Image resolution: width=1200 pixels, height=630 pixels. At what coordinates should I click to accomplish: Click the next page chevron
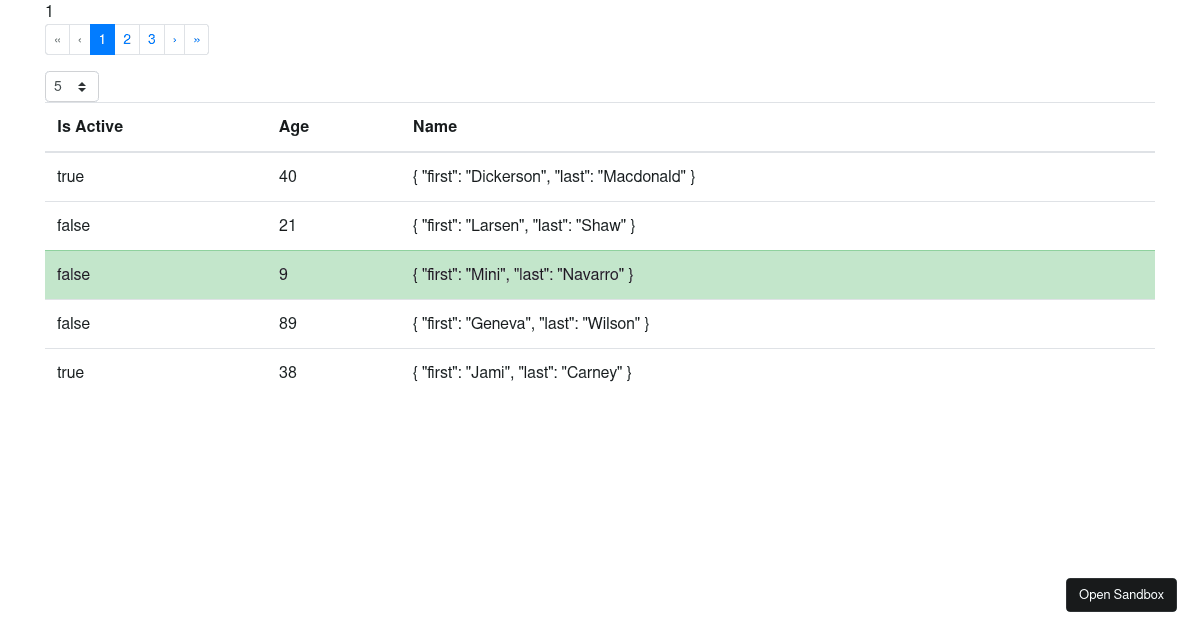coord(174,39)
